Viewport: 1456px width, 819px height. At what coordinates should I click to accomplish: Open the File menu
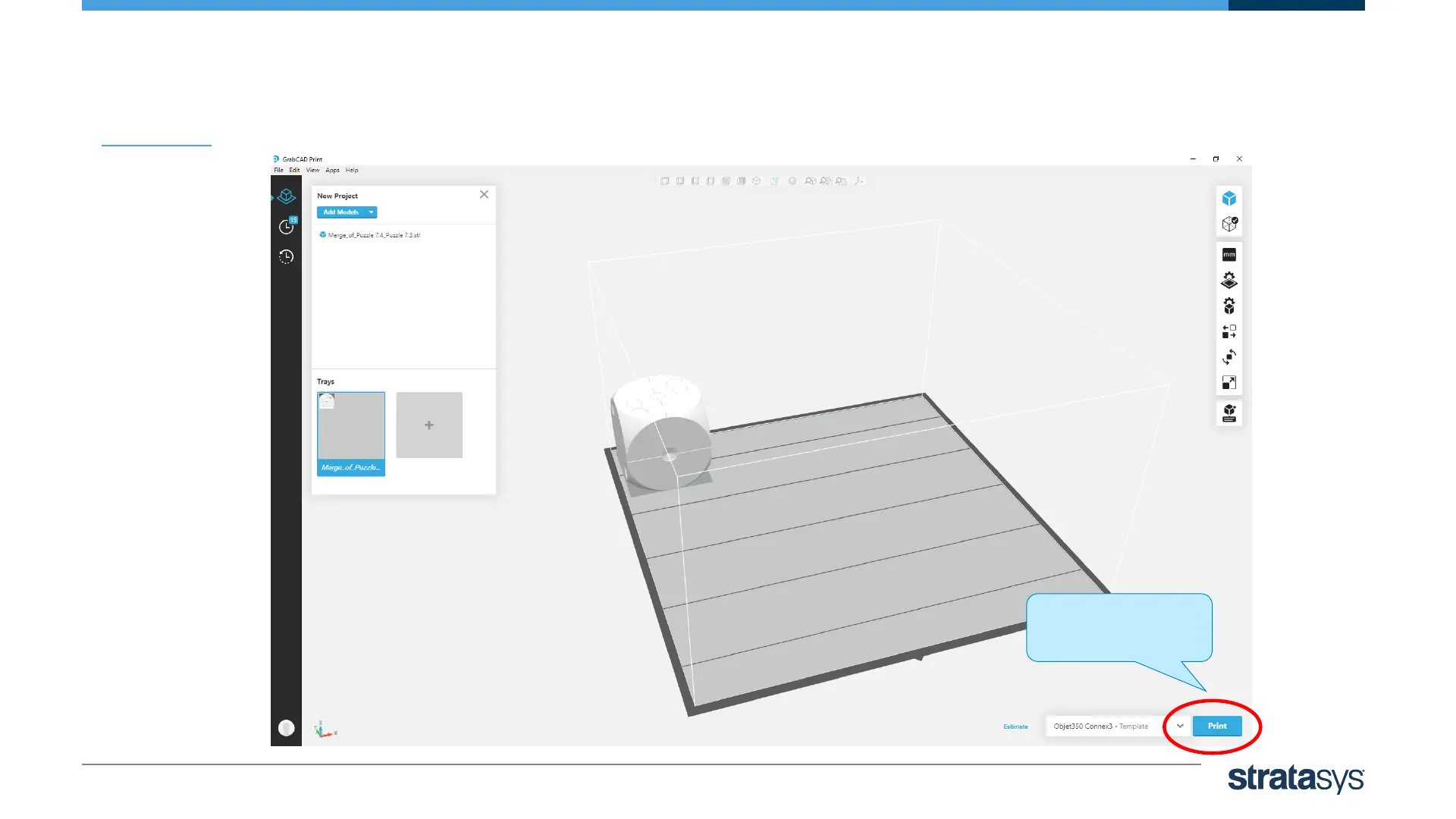(x=278, y=170)
